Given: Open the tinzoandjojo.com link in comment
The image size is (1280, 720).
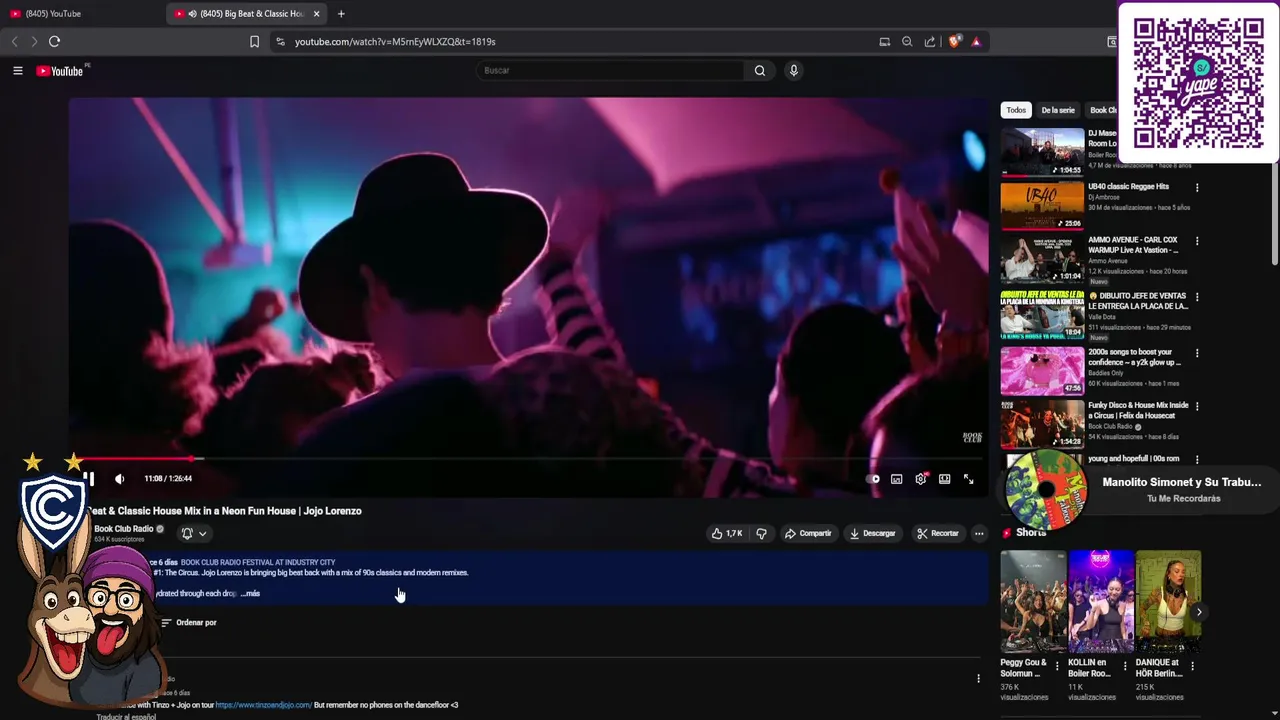Looking at the screenshot, I should tap(264, 705).
